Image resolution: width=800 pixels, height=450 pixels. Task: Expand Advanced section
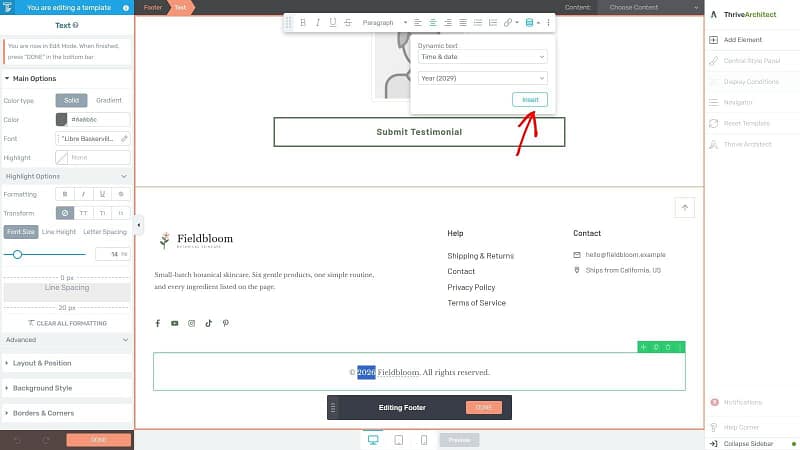(x=66, y=340)
